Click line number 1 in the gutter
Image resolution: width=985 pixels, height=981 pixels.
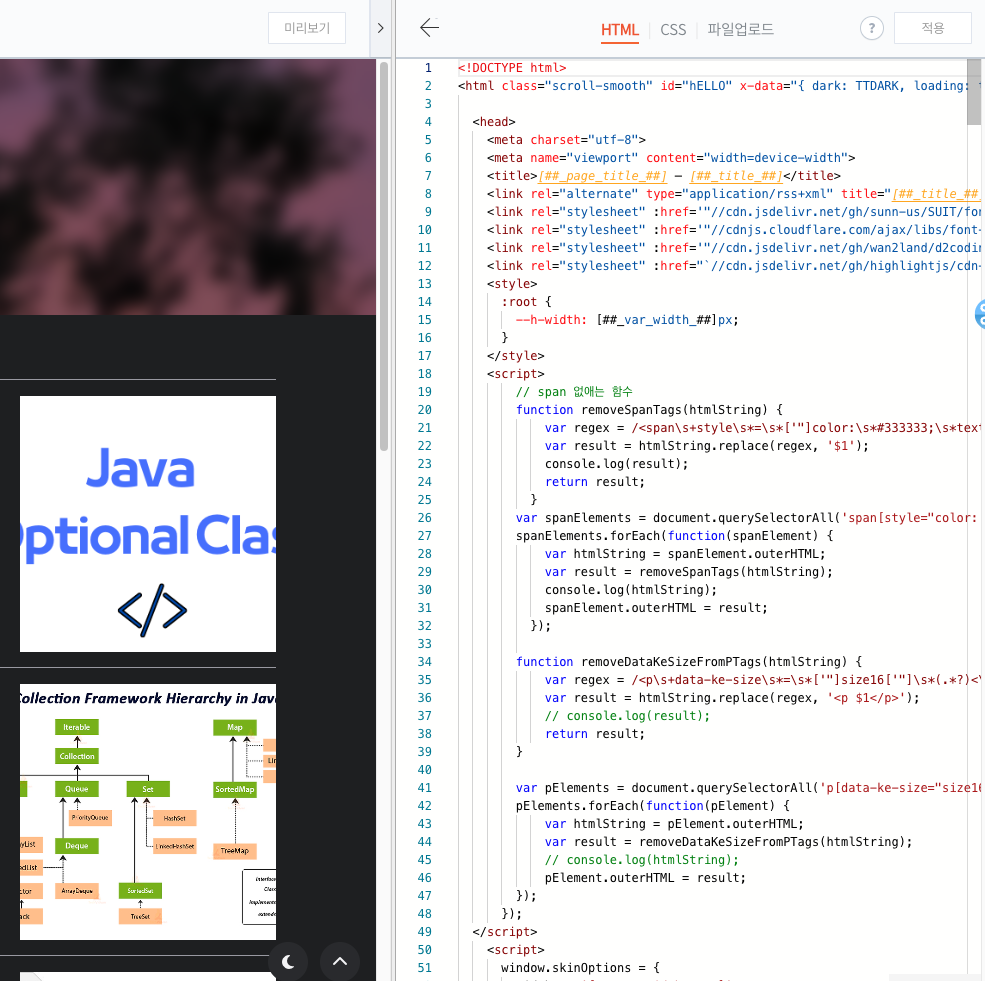click(x=428, y=68)
